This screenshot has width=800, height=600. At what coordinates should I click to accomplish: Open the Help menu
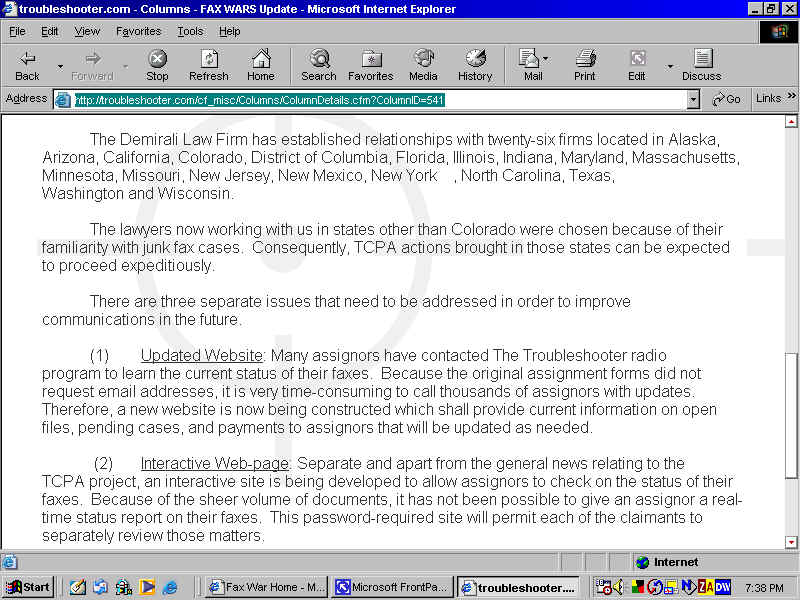tap(230, 32)
